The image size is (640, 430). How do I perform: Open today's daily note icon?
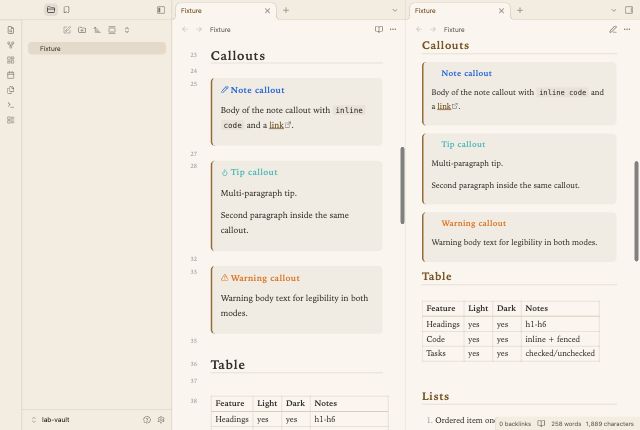point(11,75)
